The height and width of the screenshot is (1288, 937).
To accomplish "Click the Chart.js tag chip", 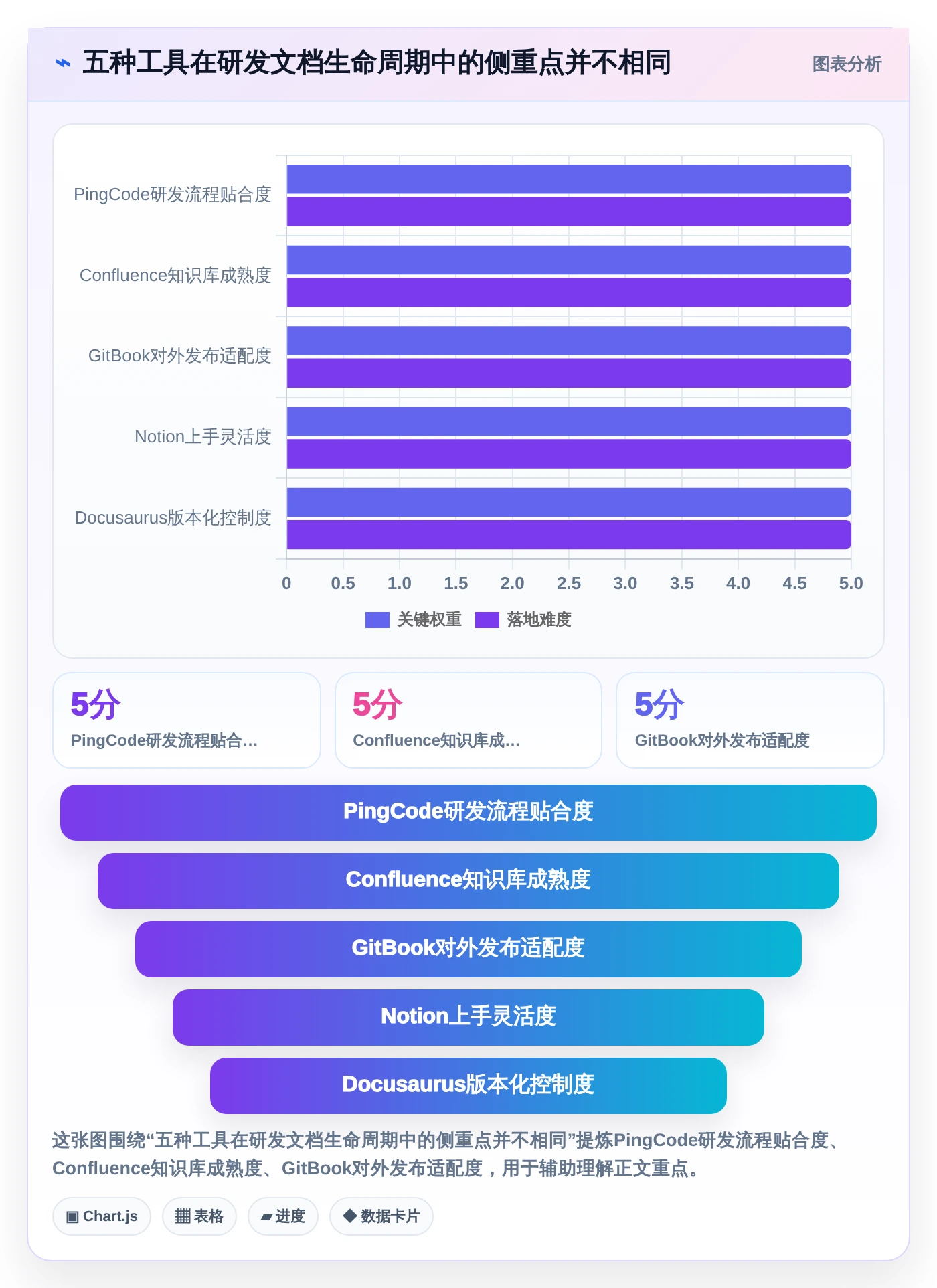I will point(102,1216).
